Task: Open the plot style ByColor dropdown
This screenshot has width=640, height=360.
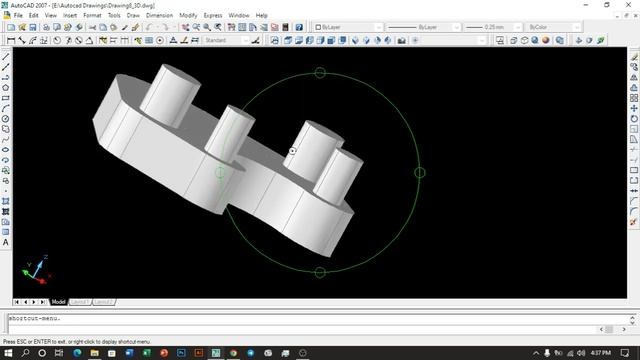Action: pyautogui.click(x=552, y=27)
